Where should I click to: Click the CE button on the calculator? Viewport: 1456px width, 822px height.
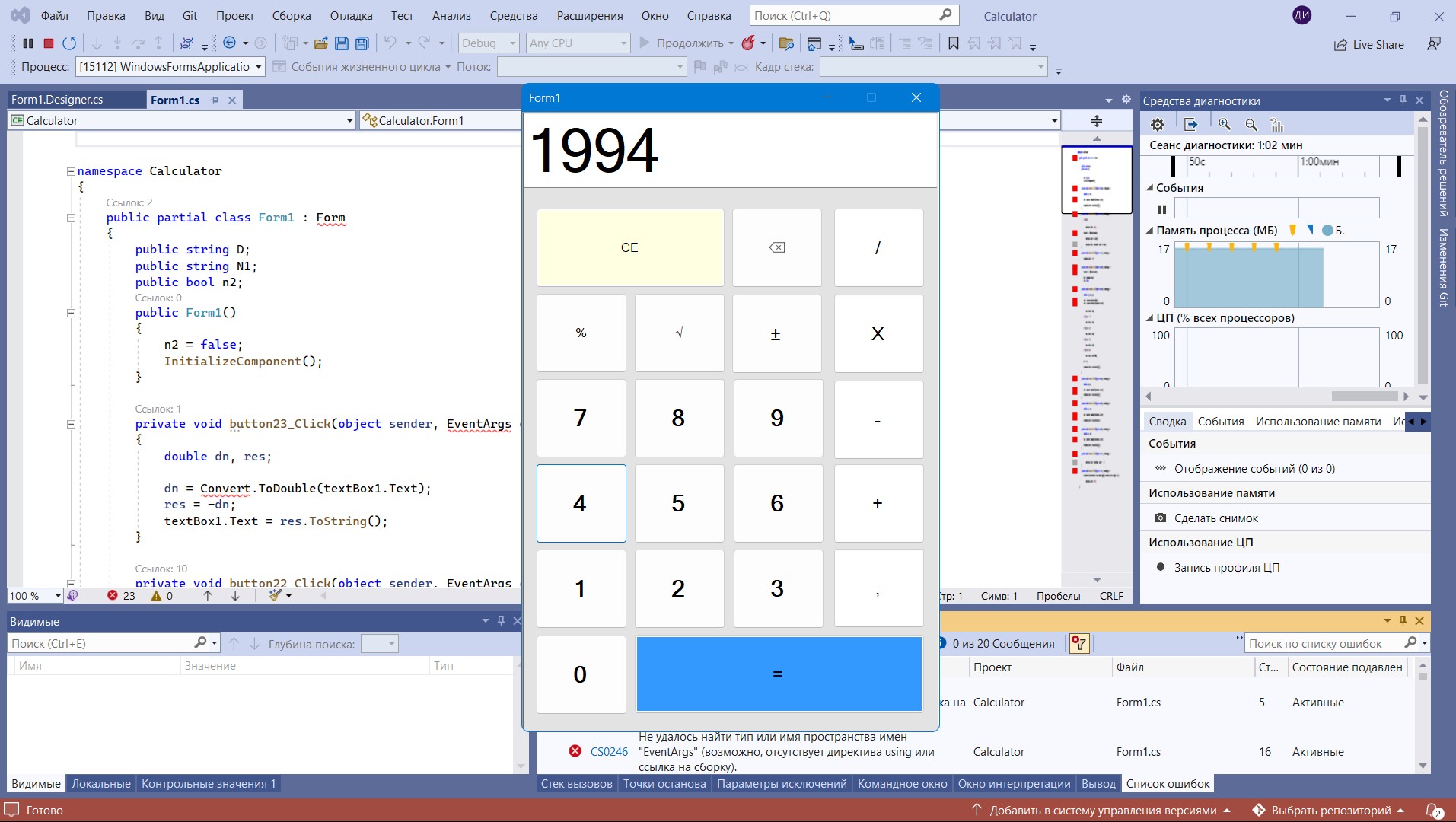tap(630, 248)
